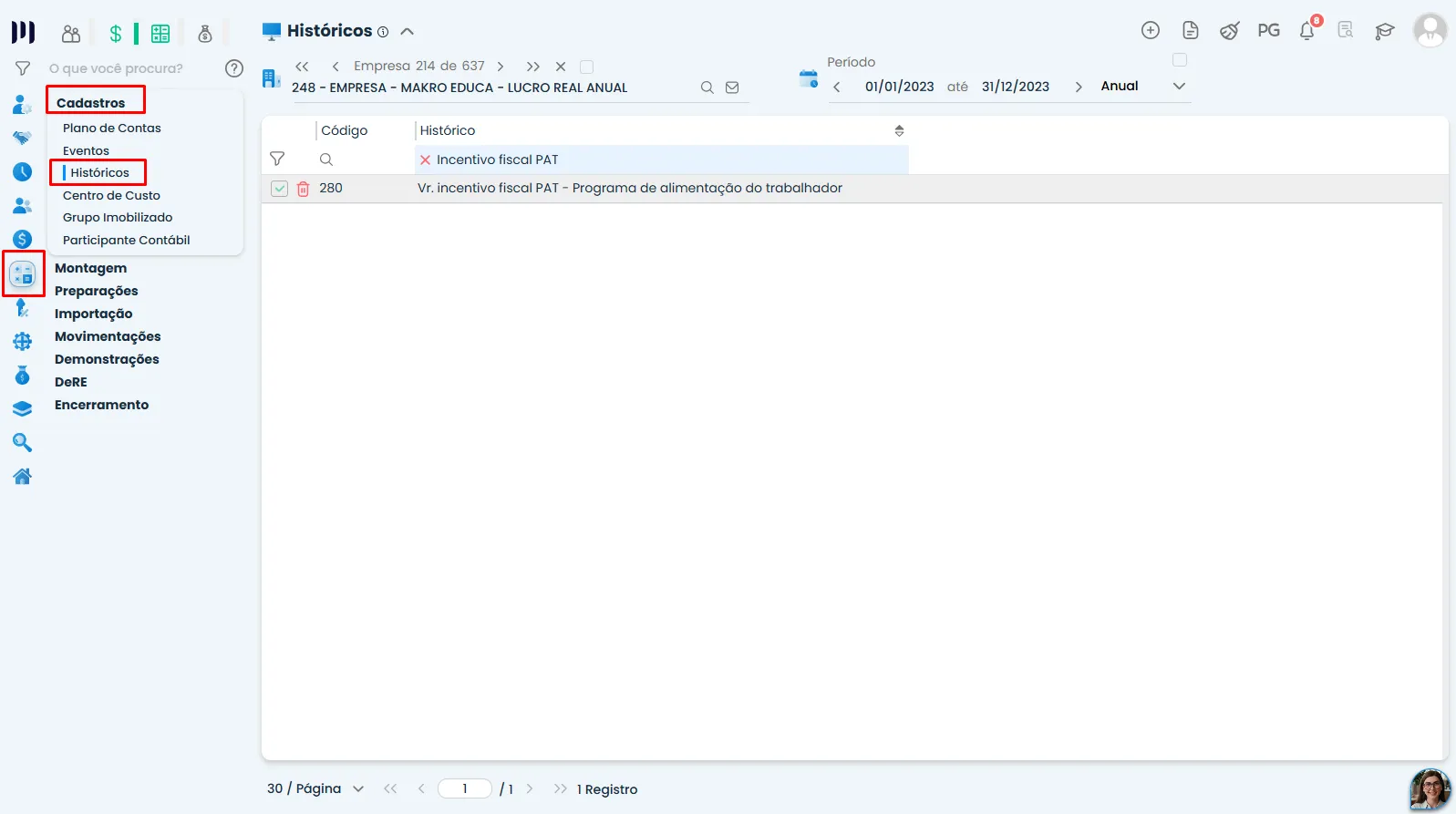Screen dimensions: 1456x814
Task: Expand the Demonstrações menu section
Action: click(107, 359)
